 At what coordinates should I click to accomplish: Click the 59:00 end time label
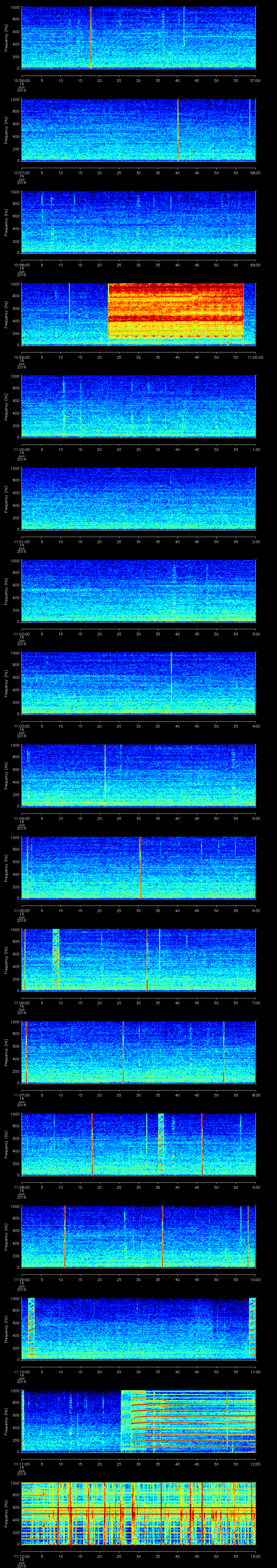[256, 265]
